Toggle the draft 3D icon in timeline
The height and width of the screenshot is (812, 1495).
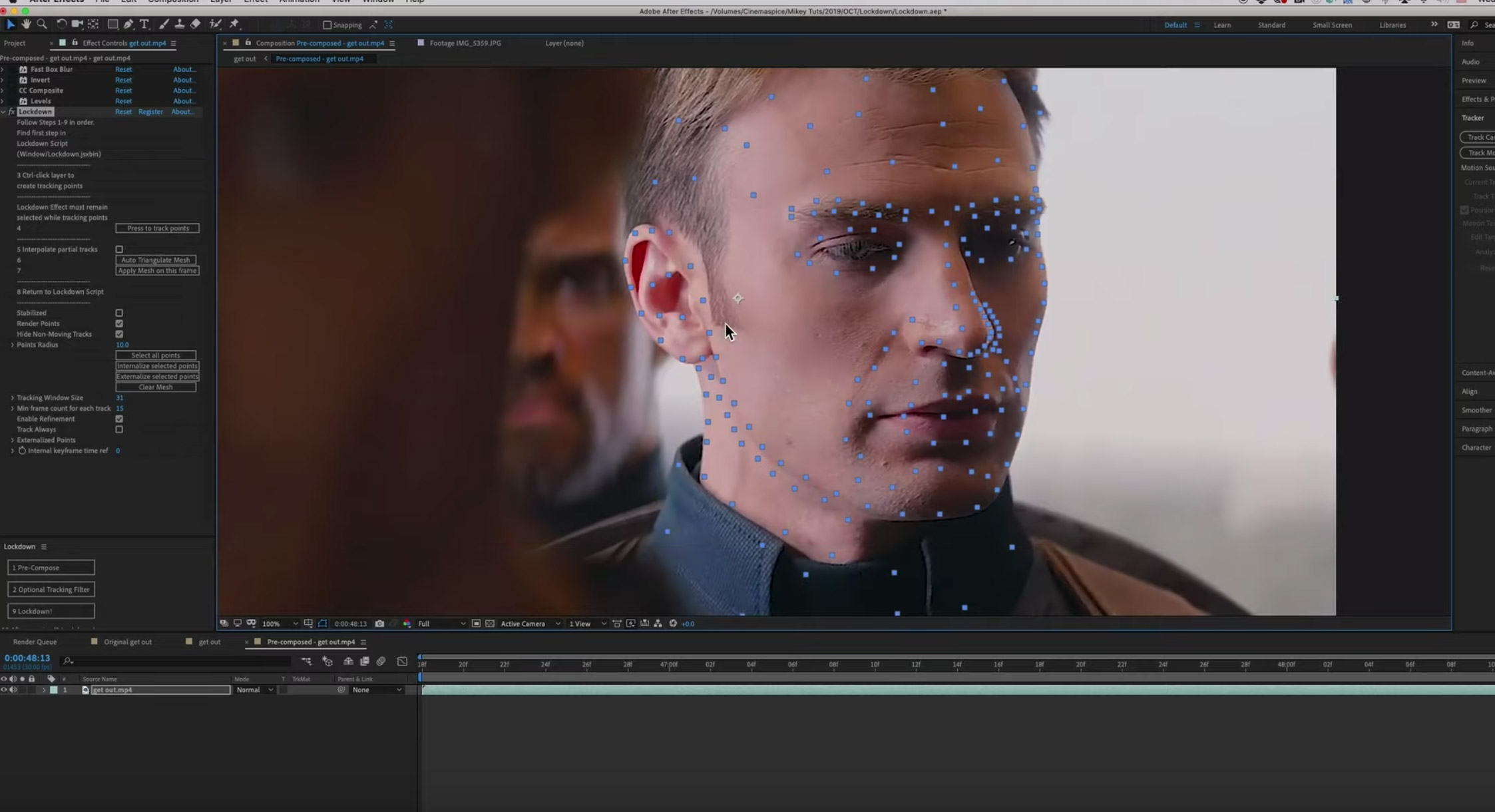click(x=327, y=661)
